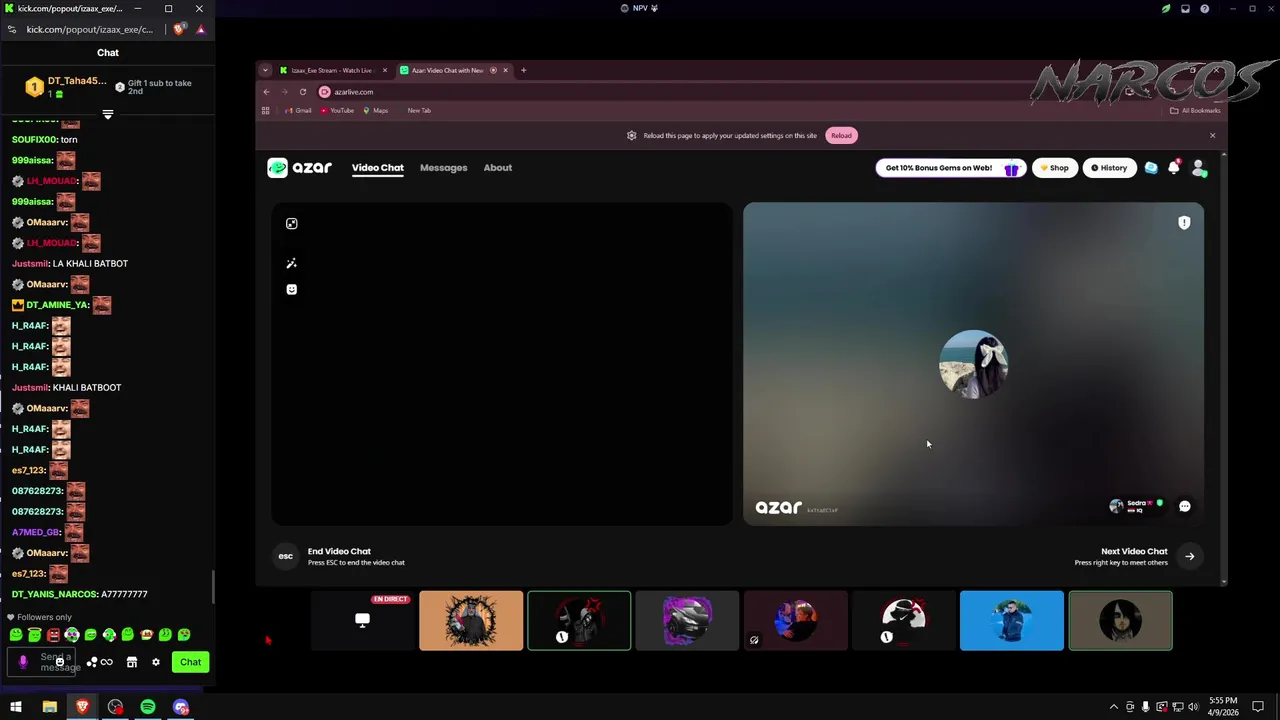Open the Maps bookmark

click(376, 111)
